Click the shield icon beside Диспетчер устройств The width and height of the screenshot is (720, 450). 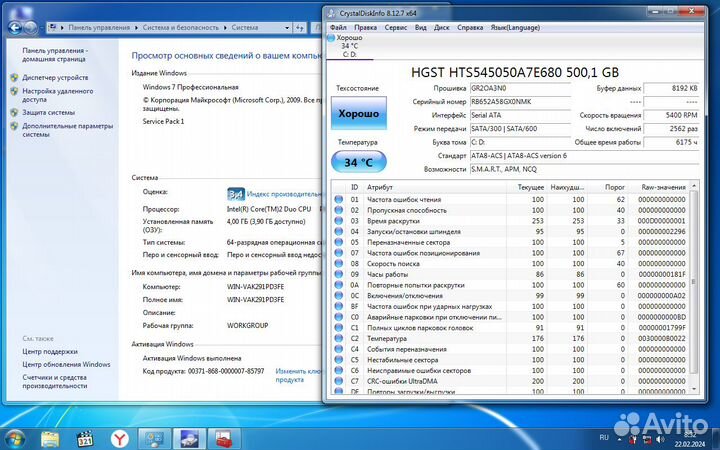(x=14, y=78)
